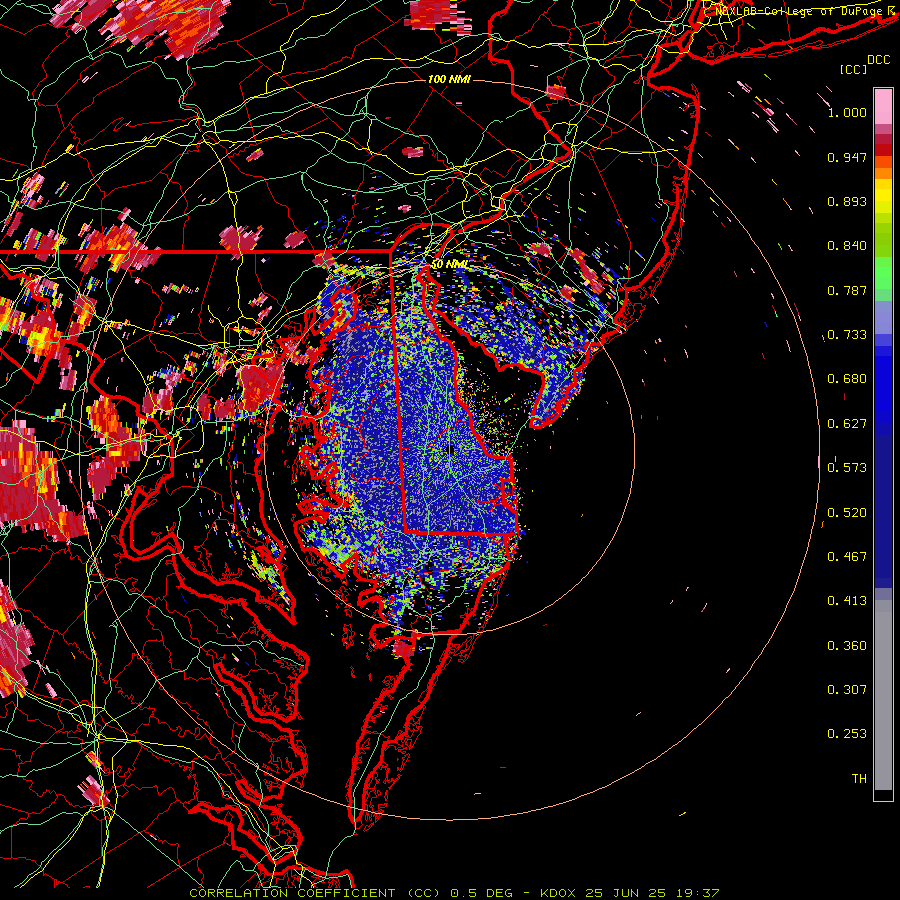Click the KDOX station identifier
The image size is (900, 900).
(558, 893)
